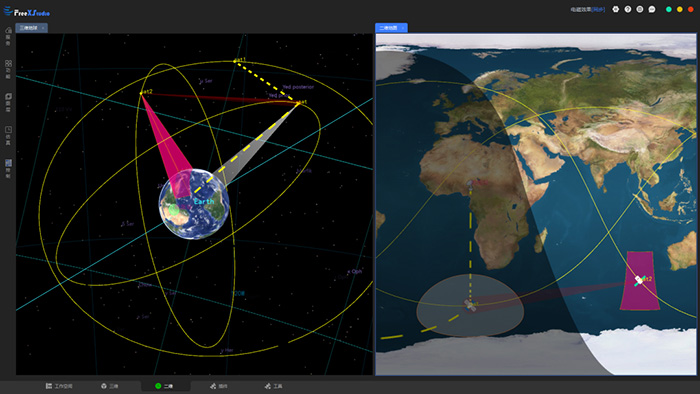Image resolution: width=700 pixels, height=394 pixels.
Task: Open the workspace item in bottom bar
Action: pos(59,386)
